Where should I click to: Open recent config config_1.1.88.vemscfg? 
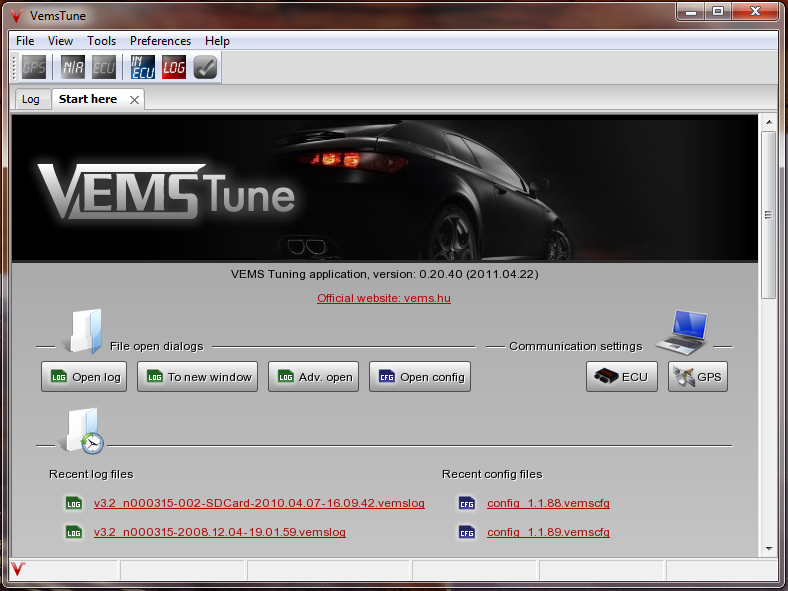point(547,503)
